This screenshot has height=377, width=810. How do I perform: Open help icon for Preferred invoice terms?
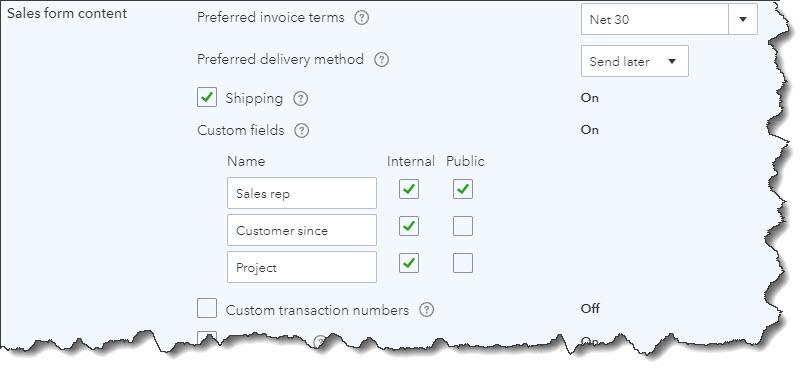(x=362, y=18)
